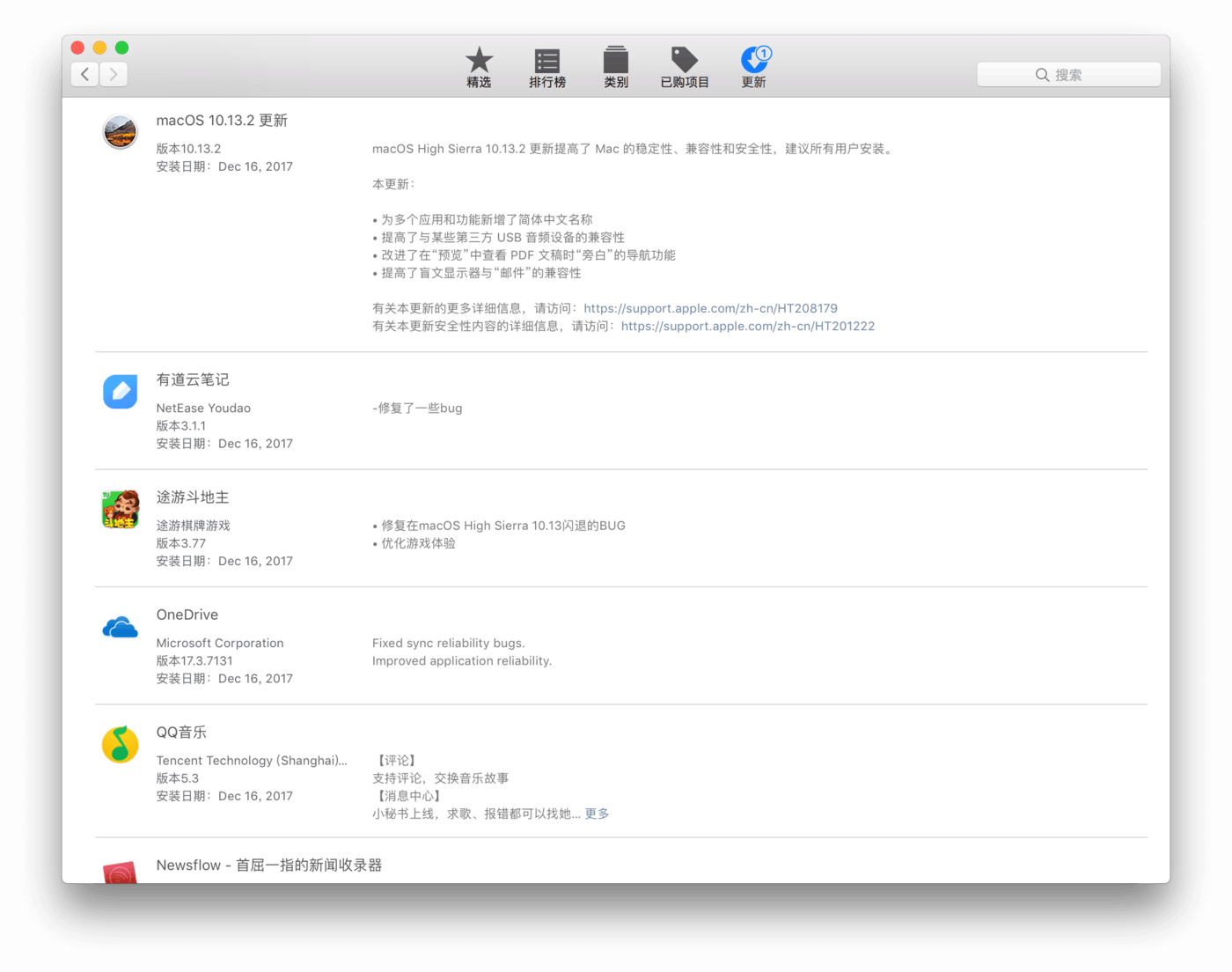Click 版本17.3.7131 version text

pyautogui.click(x=194, y=661)
